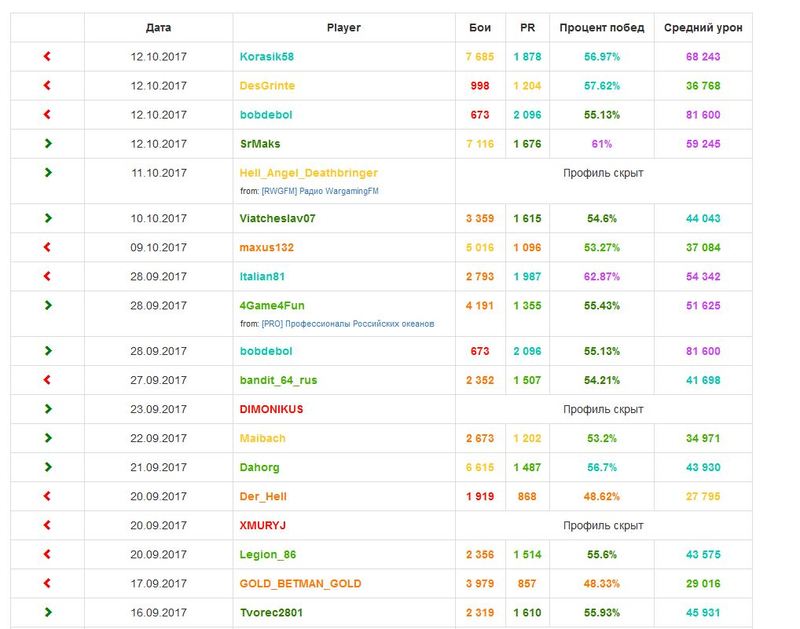Click the green arrow beside SrMaks
This screenshot has width=800, height=629.
47,144
